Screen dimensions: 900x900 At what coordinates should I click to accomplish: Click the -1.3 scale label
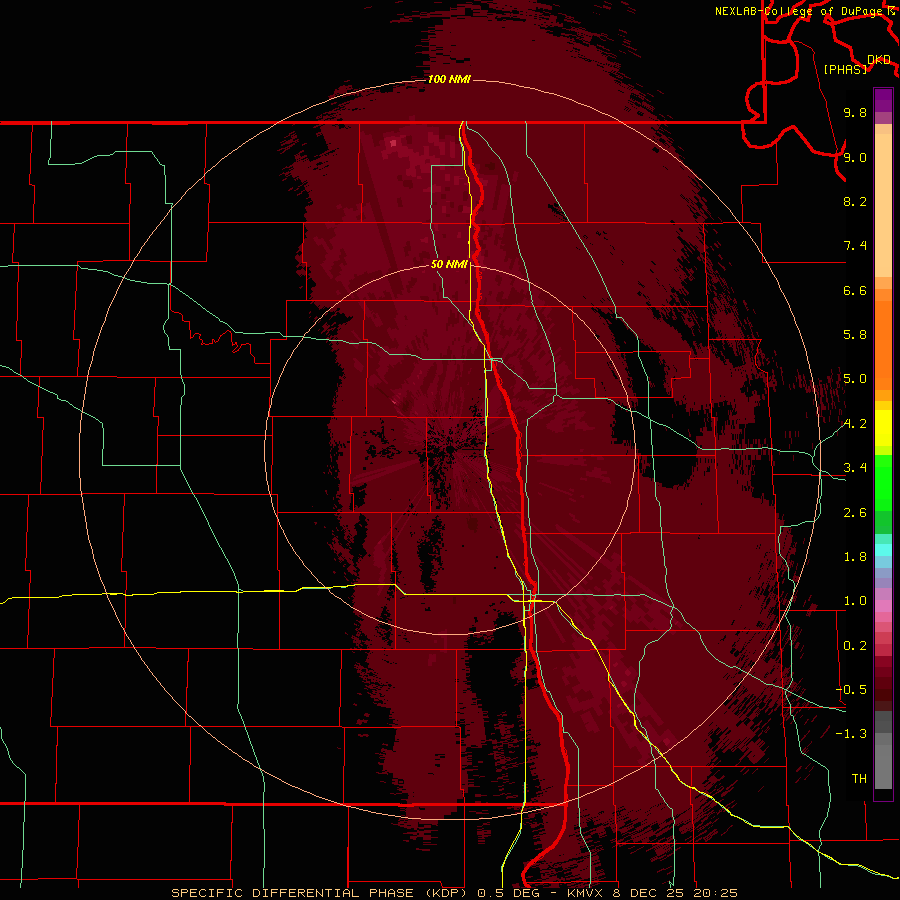point(851,734)
